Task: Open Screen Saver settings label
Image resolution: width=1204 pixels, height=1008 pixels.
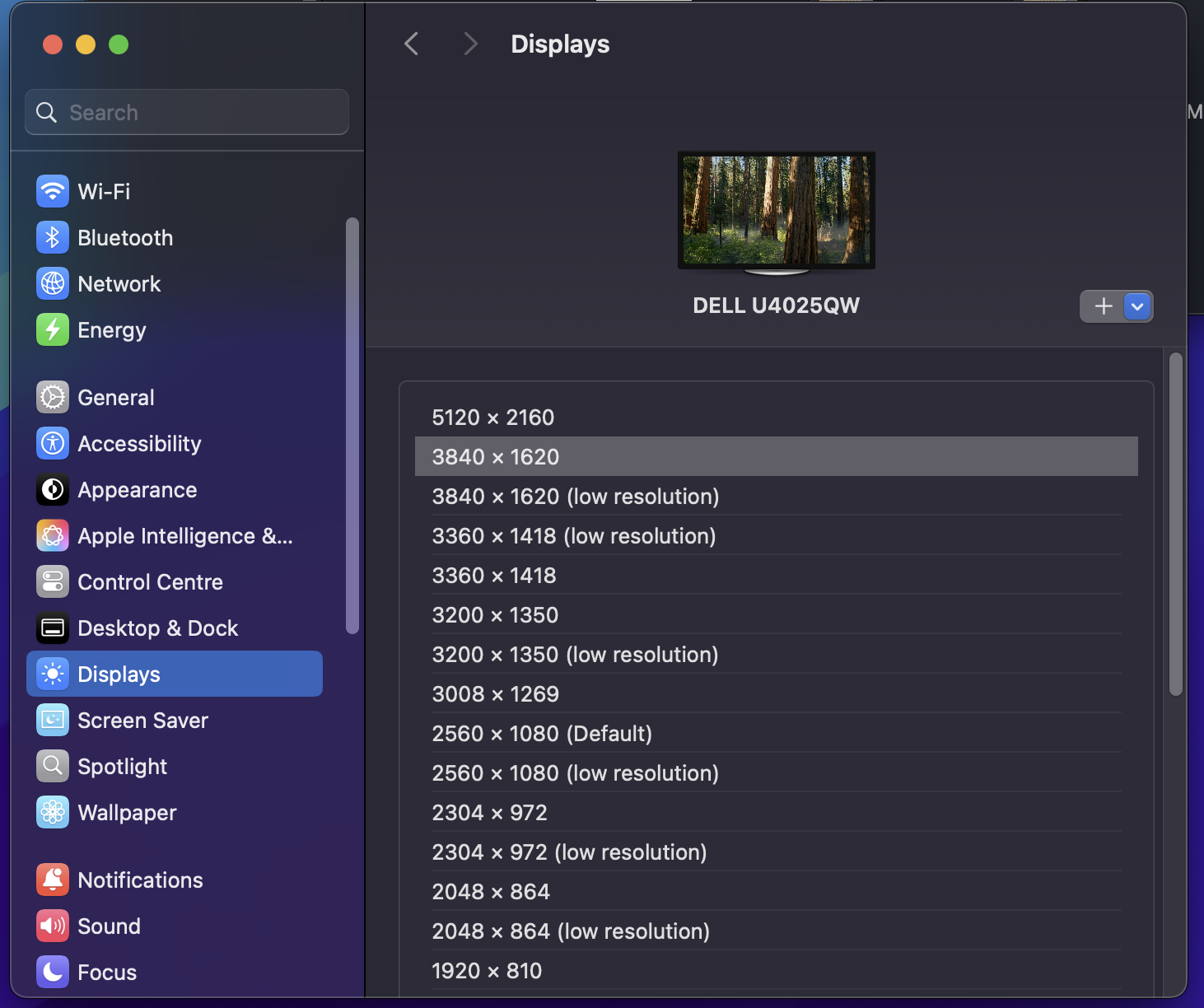Action: click(143, 721)
